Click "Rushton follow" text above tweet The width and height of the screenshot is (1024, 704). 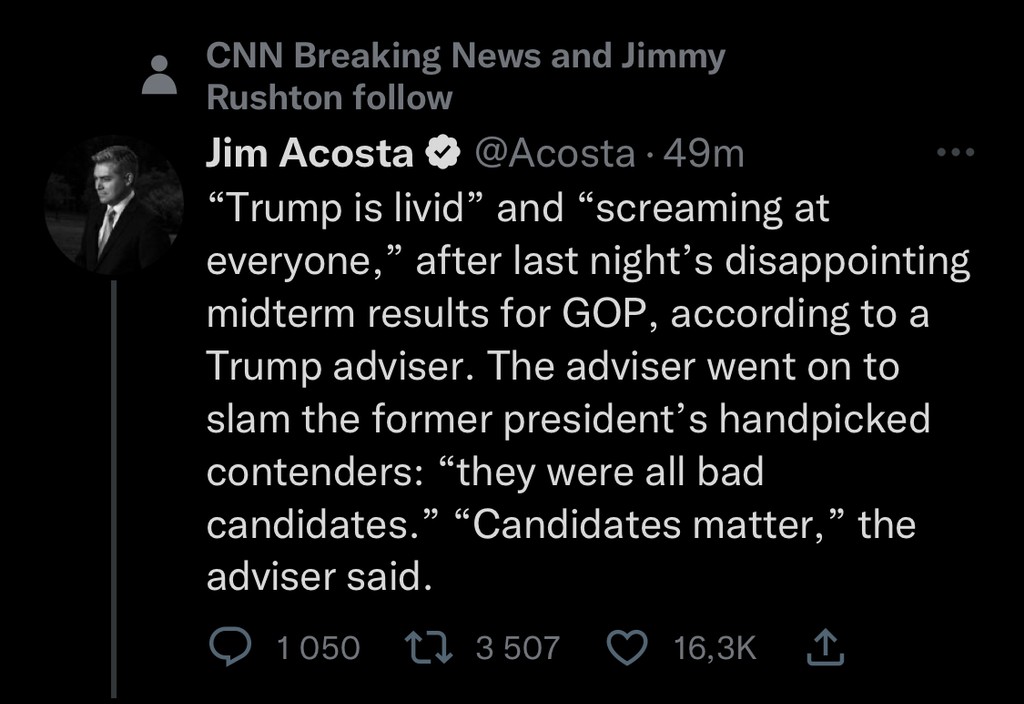329,97
